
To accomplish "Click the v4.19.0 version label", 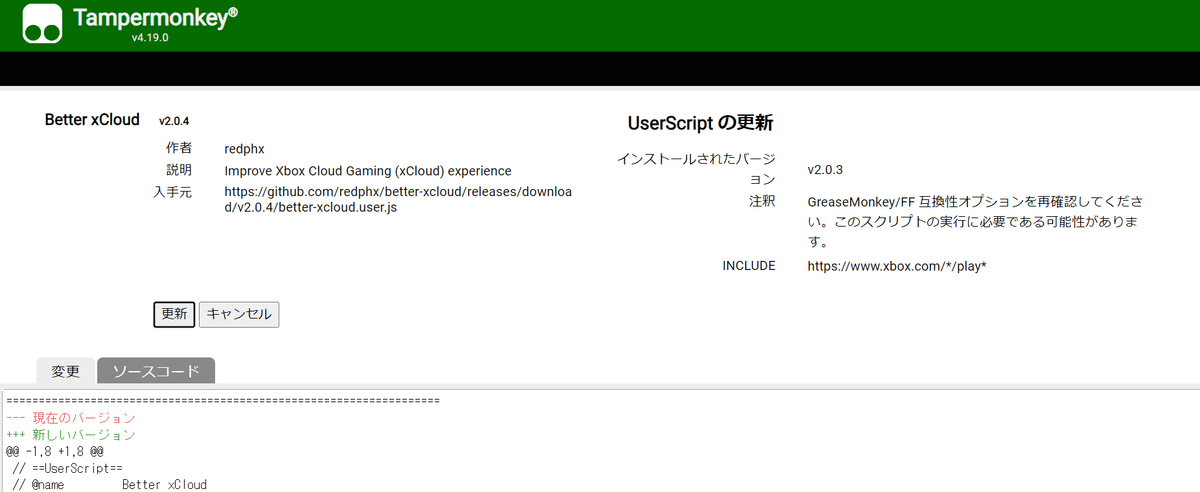I will pyautogui.click(x=150, y=38).
